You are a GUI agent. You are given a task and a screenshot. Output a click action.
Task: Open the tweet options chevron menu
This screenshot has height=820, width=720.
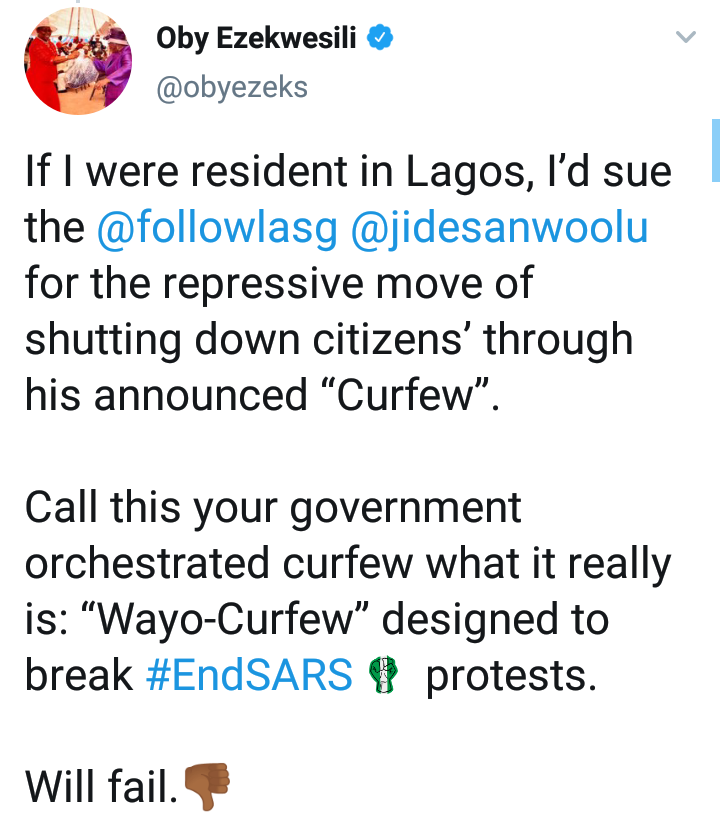click(685, 37)
